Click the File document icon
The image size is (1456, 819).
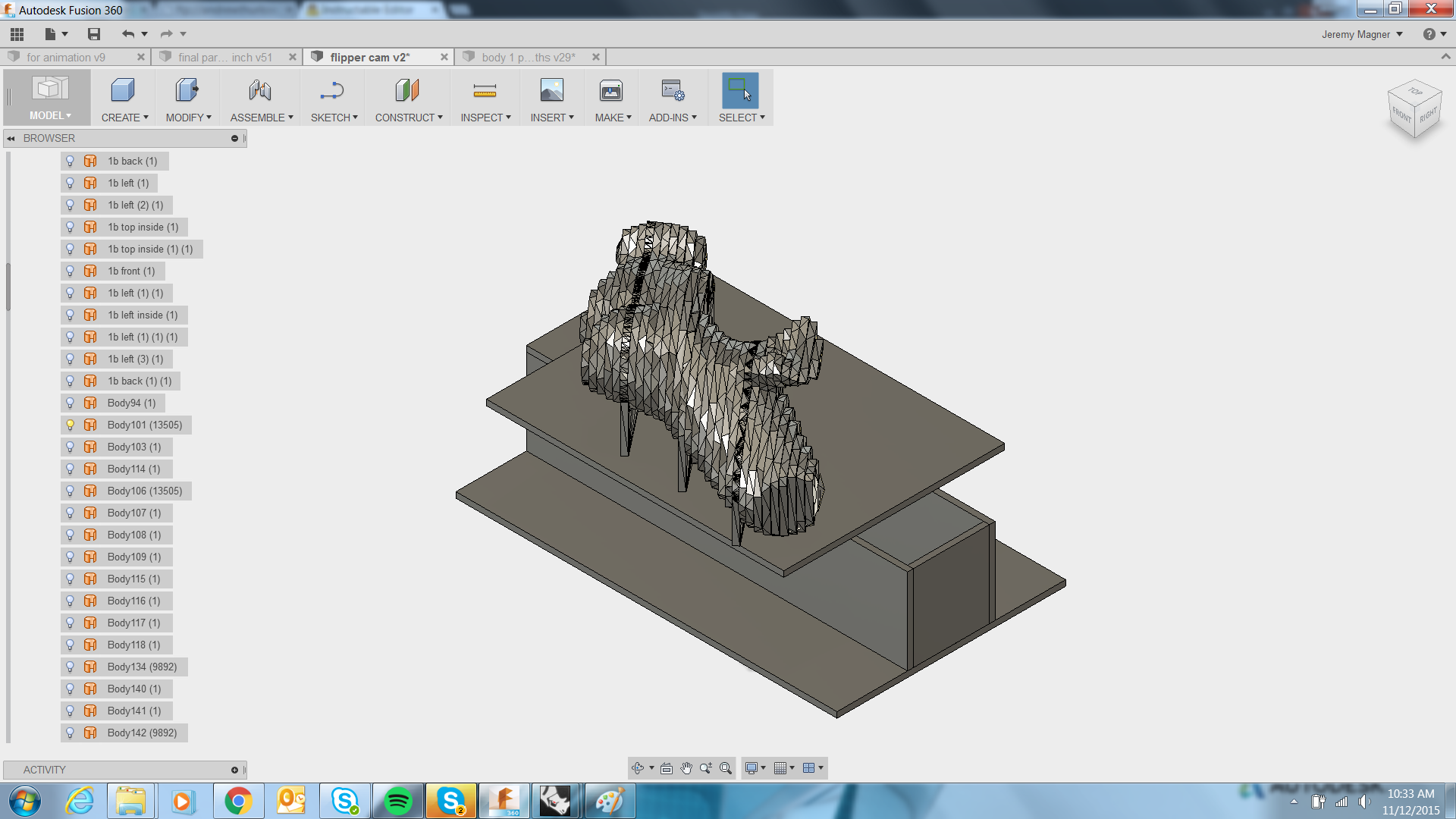[x=50, y=34]
